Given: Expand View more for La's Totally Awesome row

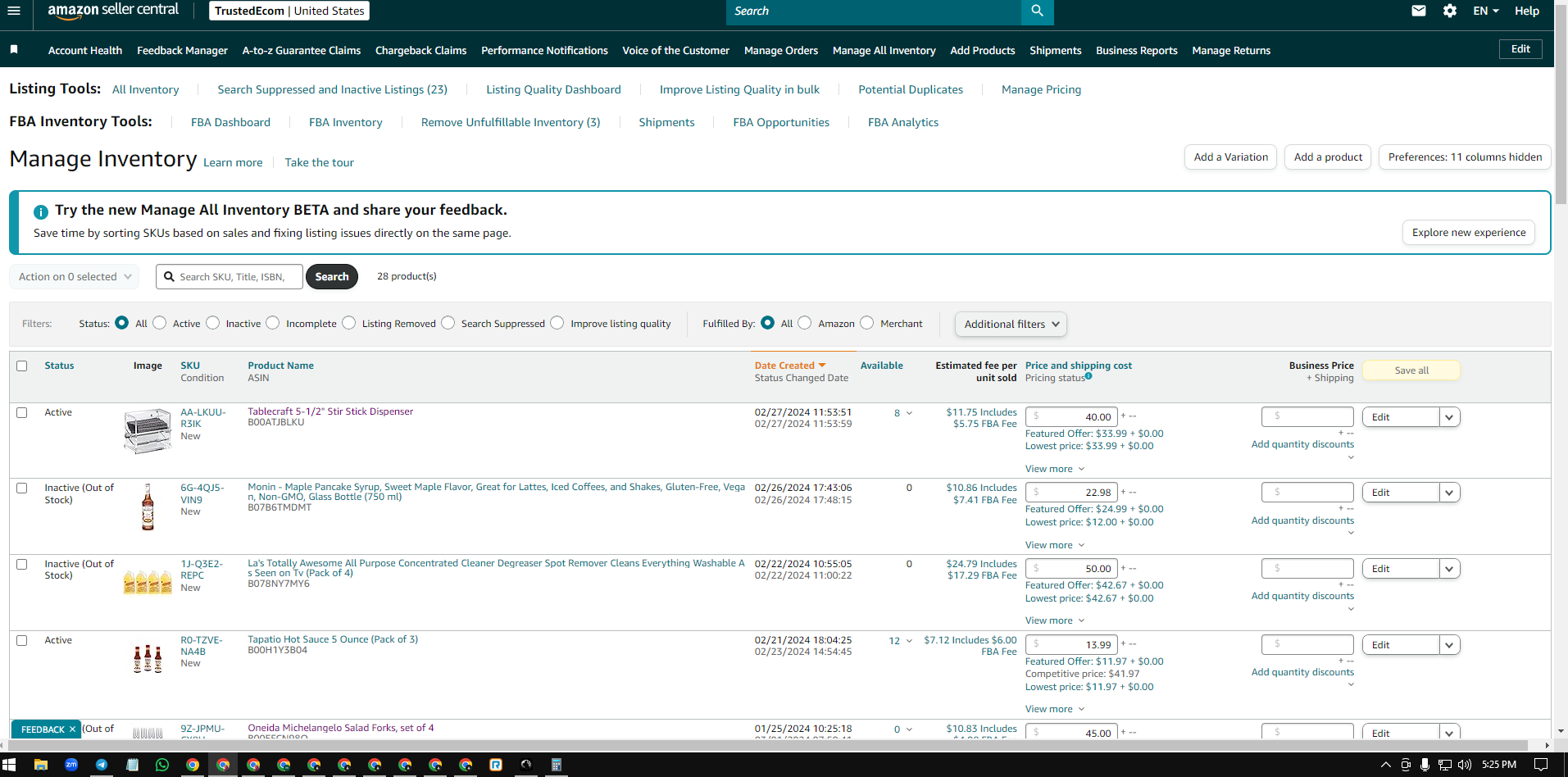Looking at the screenshot, I should tap(1055, 620).
